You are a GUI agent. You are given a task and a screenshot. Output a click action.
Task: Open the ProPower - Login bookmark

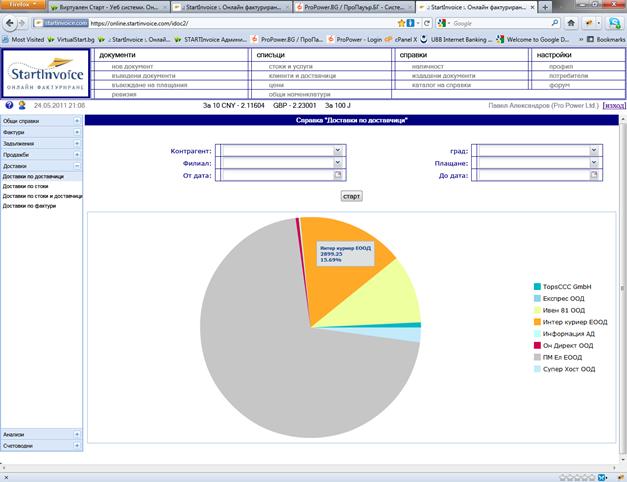coord(354,39)
